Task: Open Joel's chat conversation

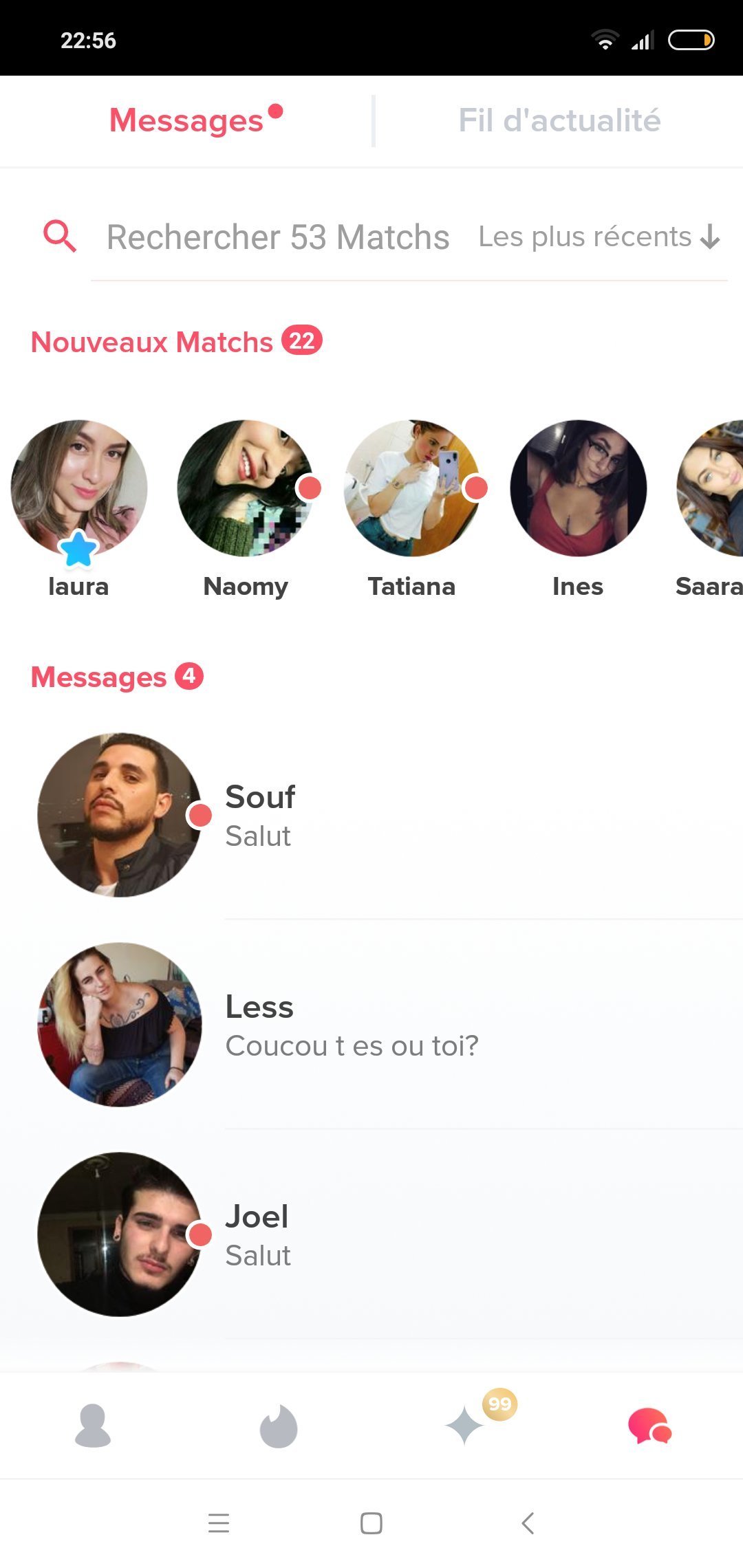Action: pyautogui.click(x=371, y=1234)
